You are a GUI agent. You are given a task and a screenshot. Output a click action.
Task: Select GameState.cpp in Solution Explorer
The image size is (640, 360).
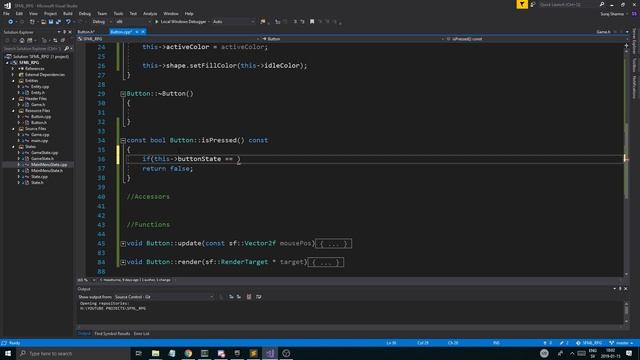[x=44, y=153]
